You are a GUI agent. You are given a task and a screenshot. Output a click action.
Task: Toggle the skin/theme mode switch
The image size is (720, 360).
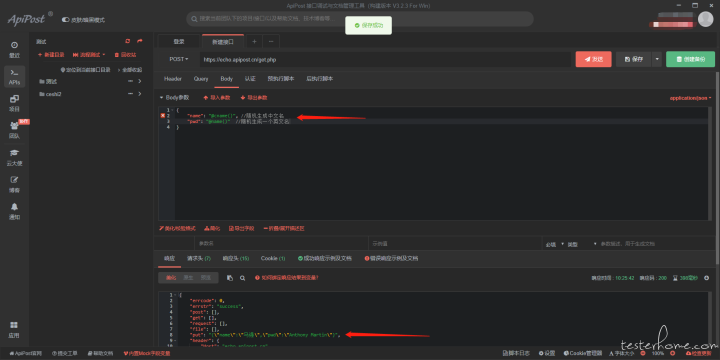65,20
